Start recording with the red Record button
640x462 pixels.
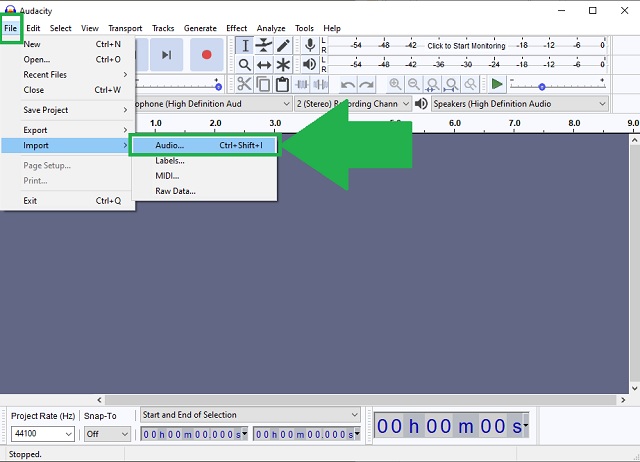pyautogui.click(x=207, y=55)
